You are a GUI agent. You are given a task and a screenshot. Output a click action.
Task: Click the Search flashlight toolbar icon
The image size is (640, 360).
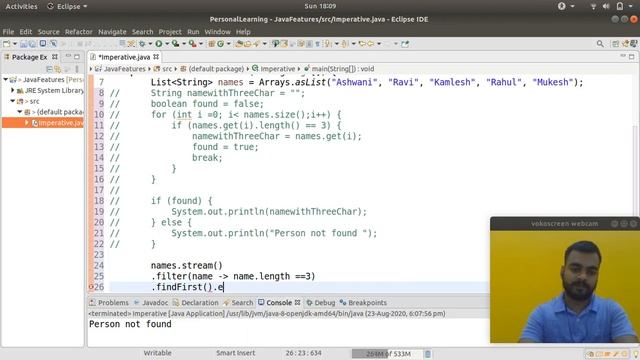tap(256, 44)
